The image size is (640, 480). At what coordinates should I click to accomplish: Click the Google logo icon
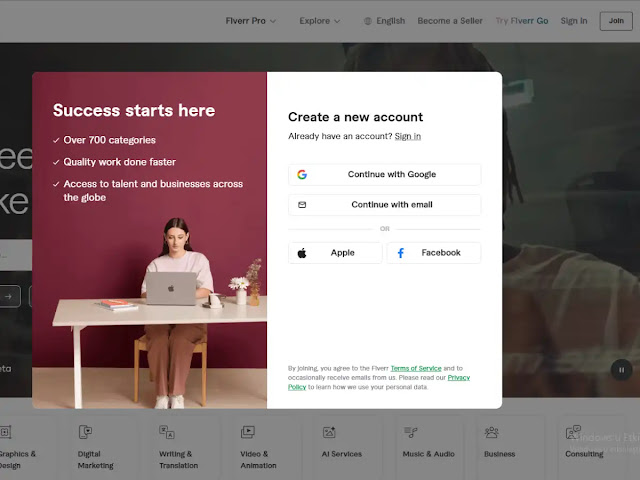tap(302, 175)
